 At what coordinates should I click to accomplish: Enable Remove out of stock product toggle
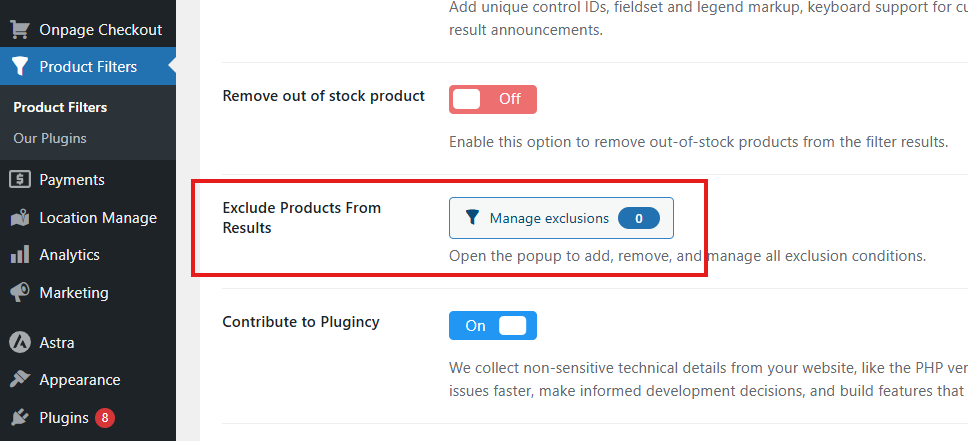coord(492,99)
